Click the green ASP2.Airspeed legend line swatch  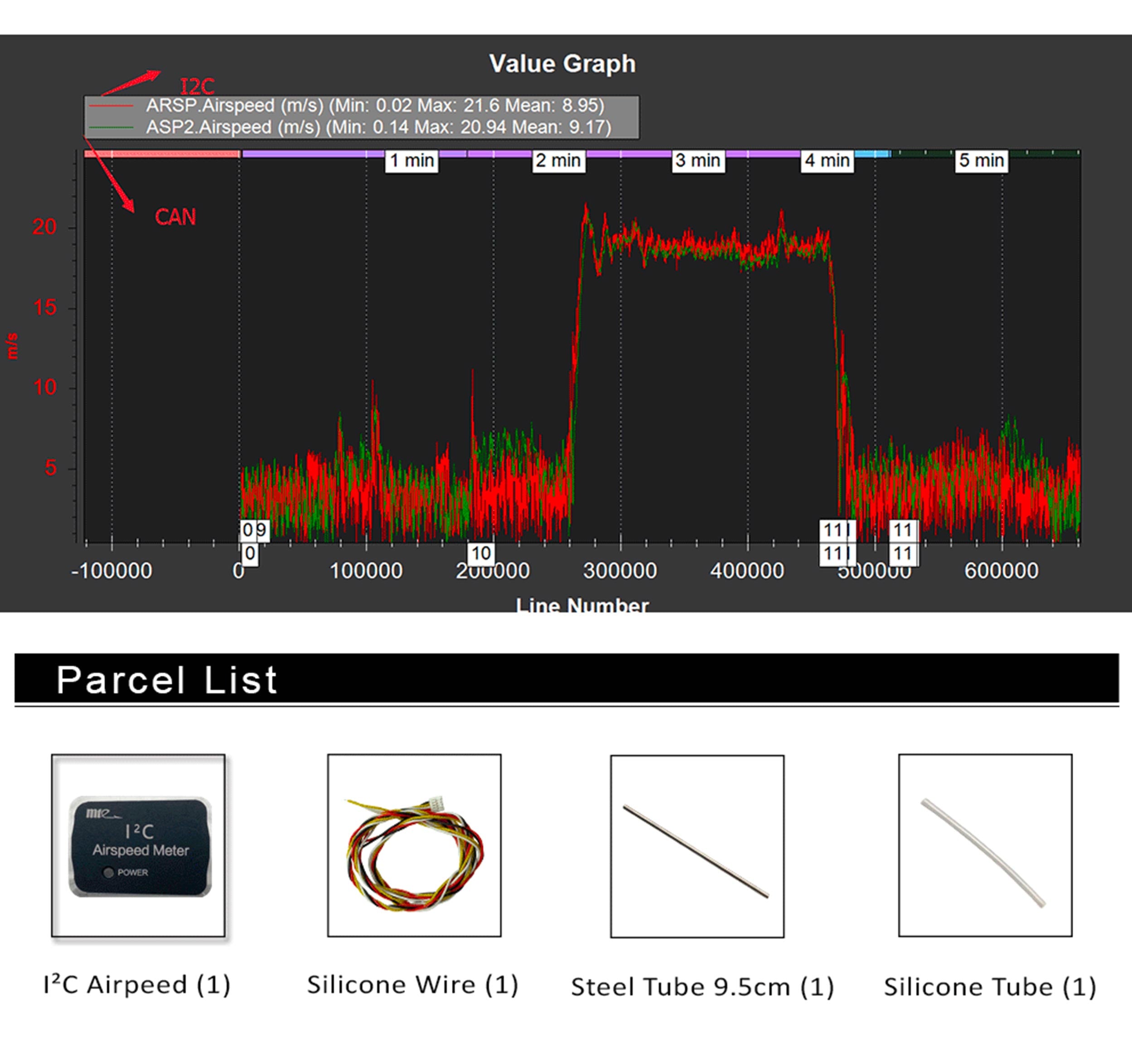111,128
